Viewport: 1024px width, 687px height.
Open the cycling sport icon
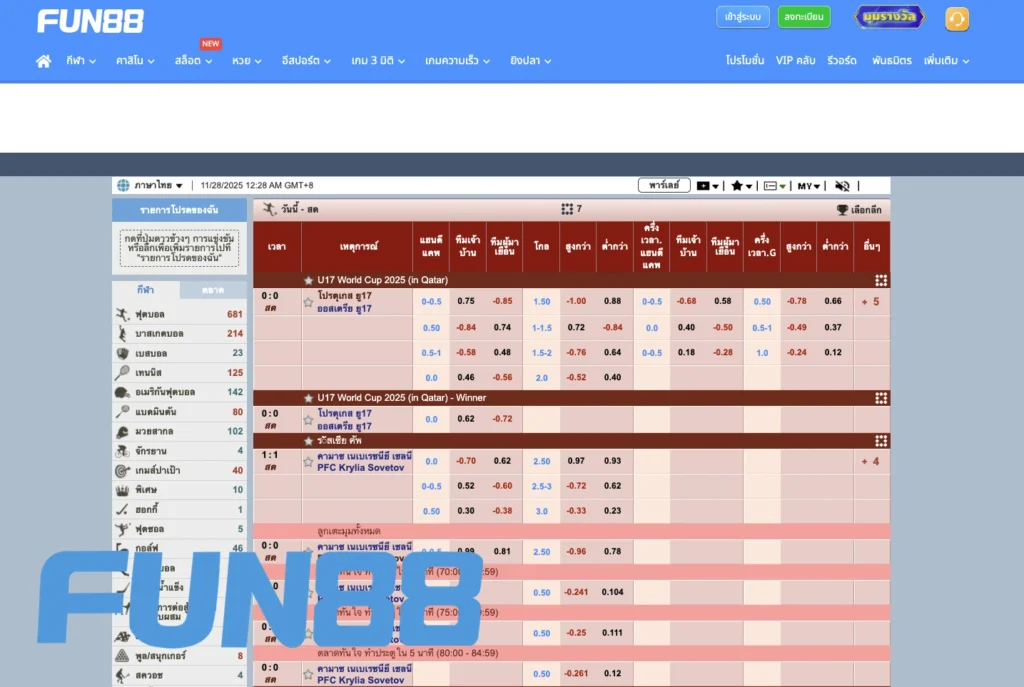[x=122, y=451]
